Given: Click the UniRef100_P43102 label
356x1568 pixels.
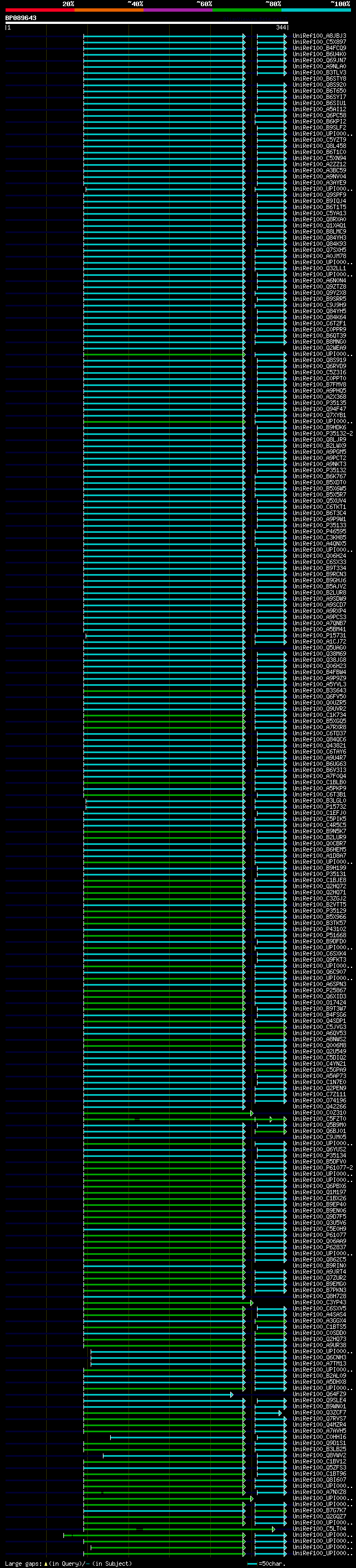Looking at the screenshot, I should [319, 929].
